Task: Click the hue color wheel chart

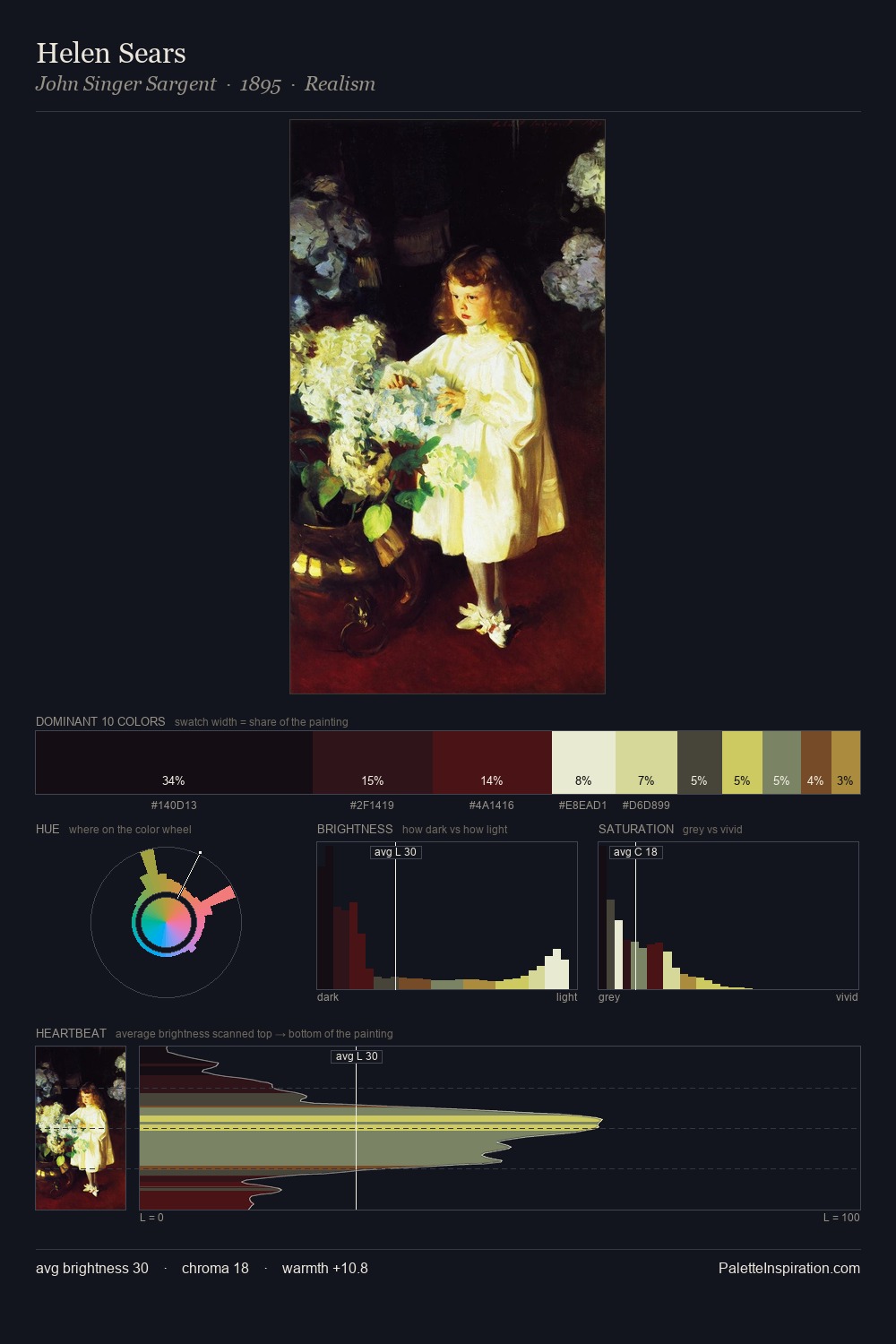Action: click(x=166, y=922)
